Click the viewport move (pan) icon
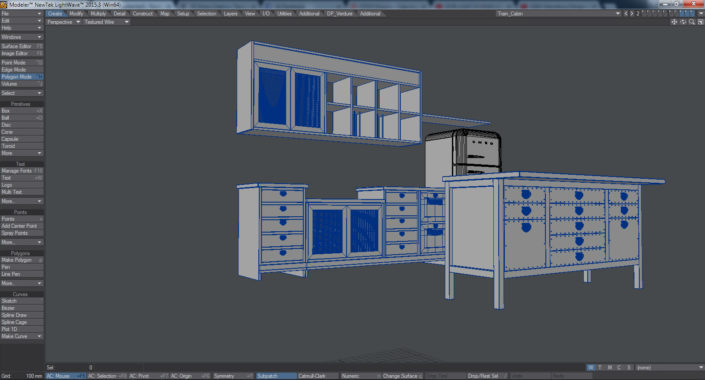The image size is (705, 380). [x=674, y=22]
